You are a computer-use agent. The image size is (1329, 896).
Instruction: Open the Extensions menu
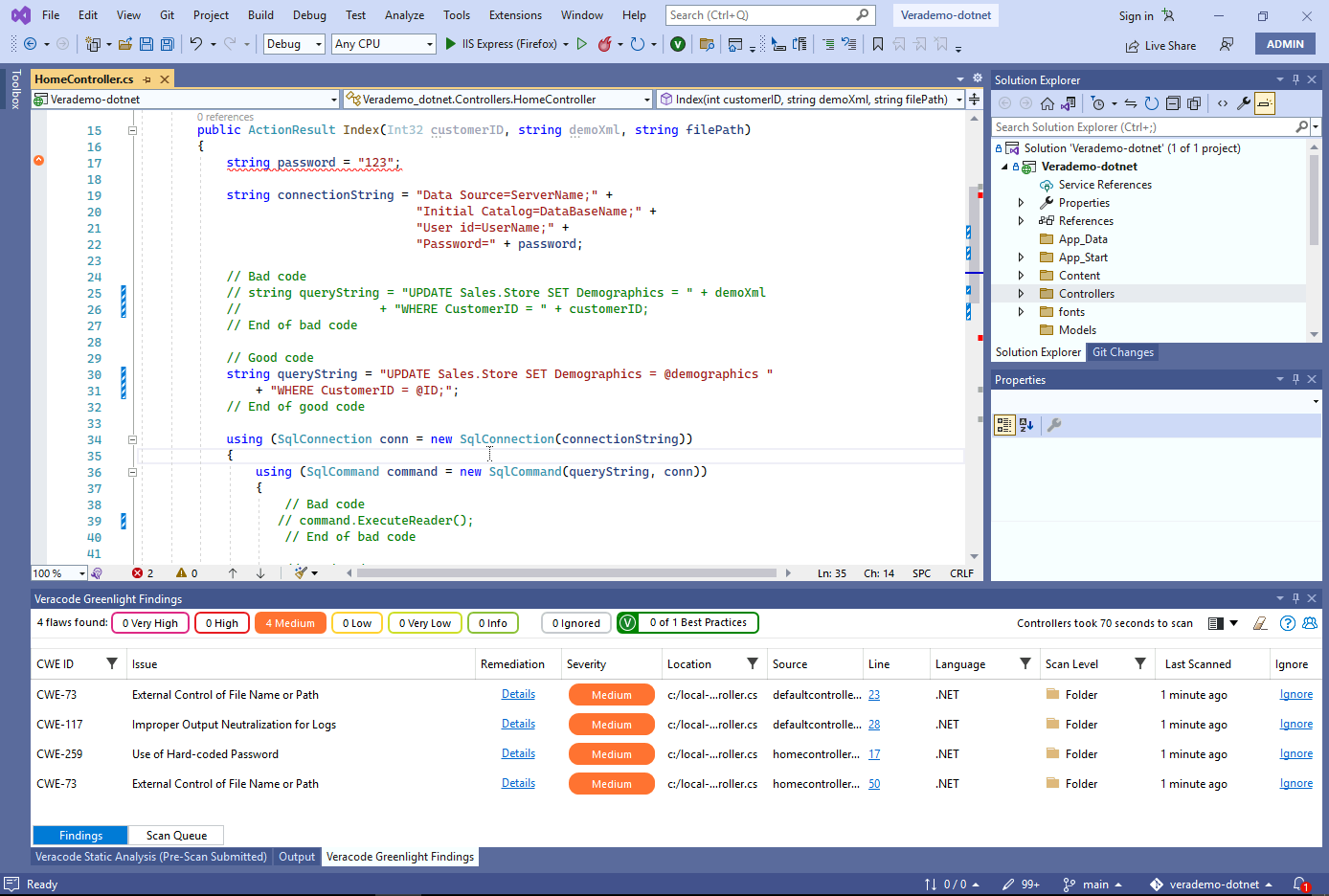[x=515, y=15]
